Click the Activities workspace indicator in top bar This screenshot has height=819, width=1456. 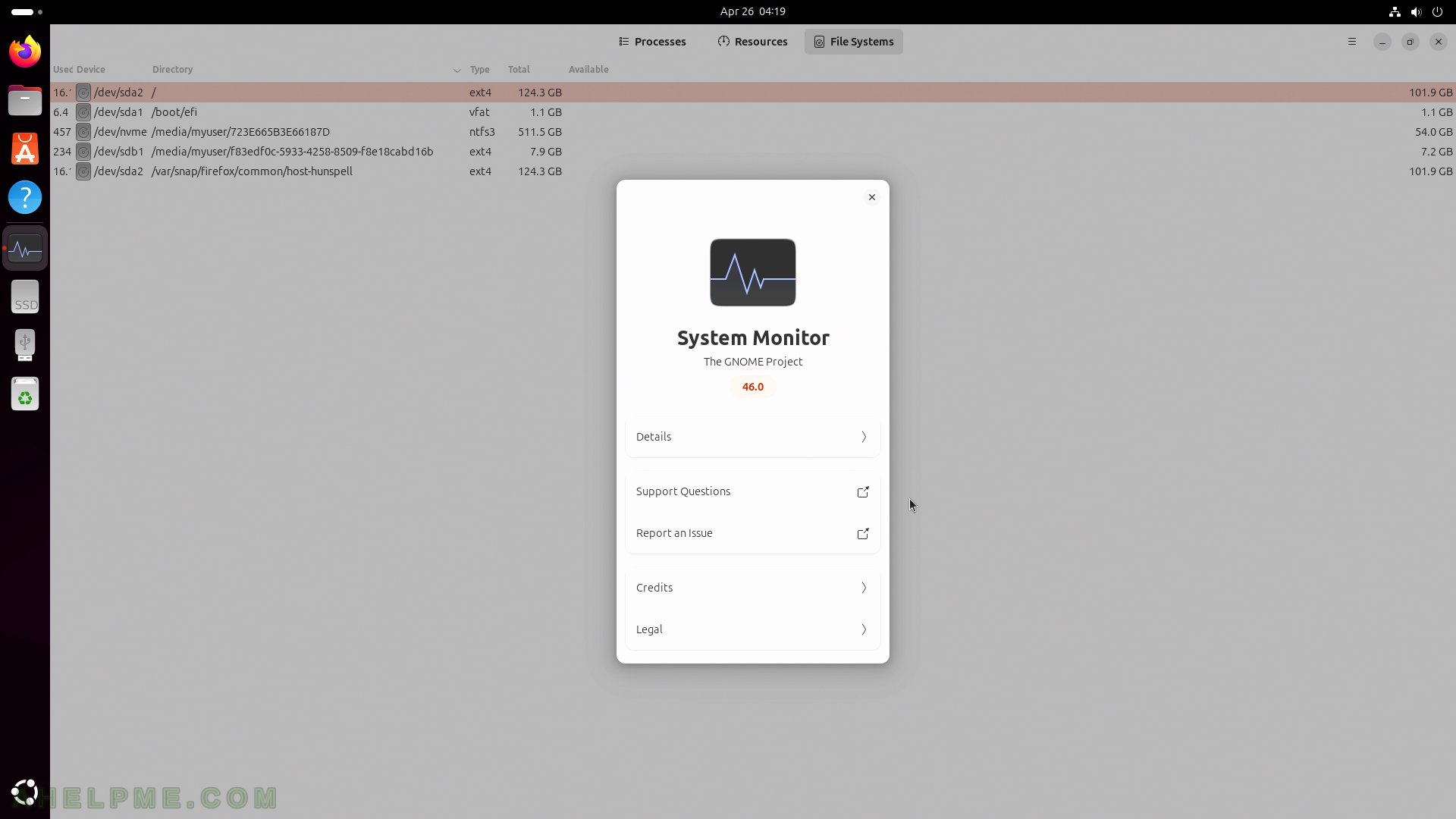(x=27, y=11)
